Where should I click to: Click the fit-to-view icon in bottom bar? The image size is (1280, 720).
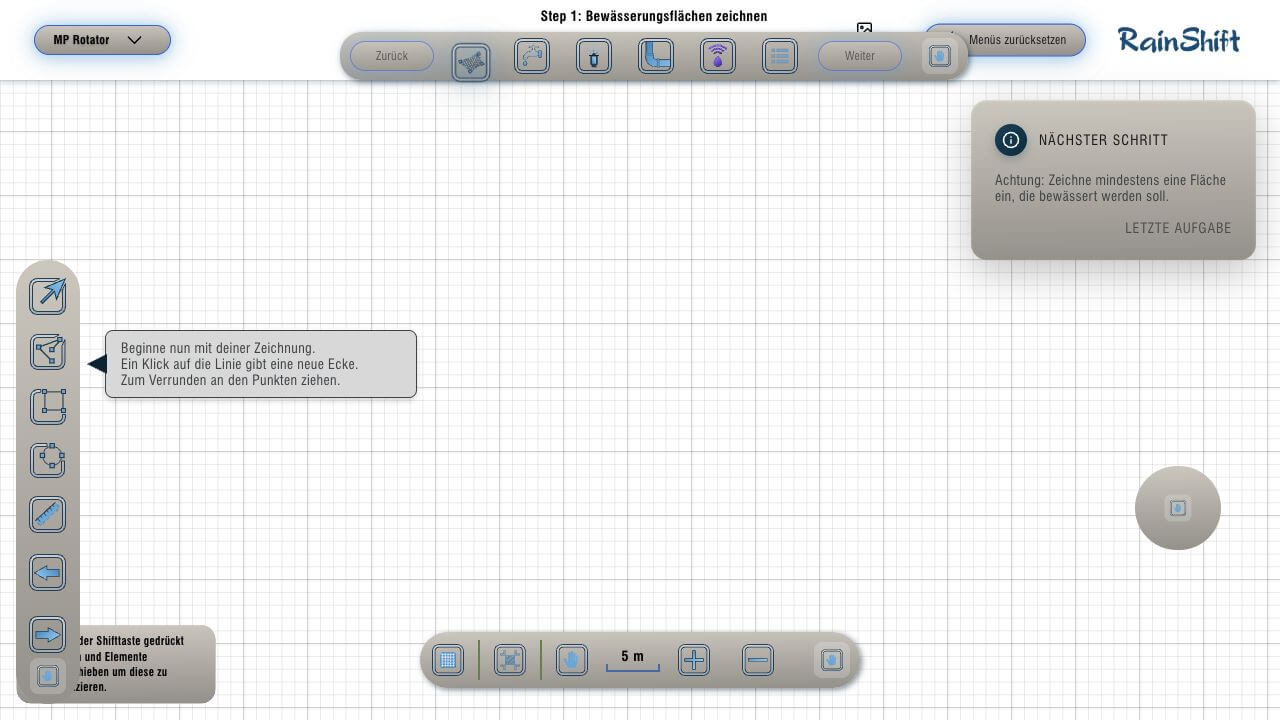pyautogui.click(x=510, y=660)
